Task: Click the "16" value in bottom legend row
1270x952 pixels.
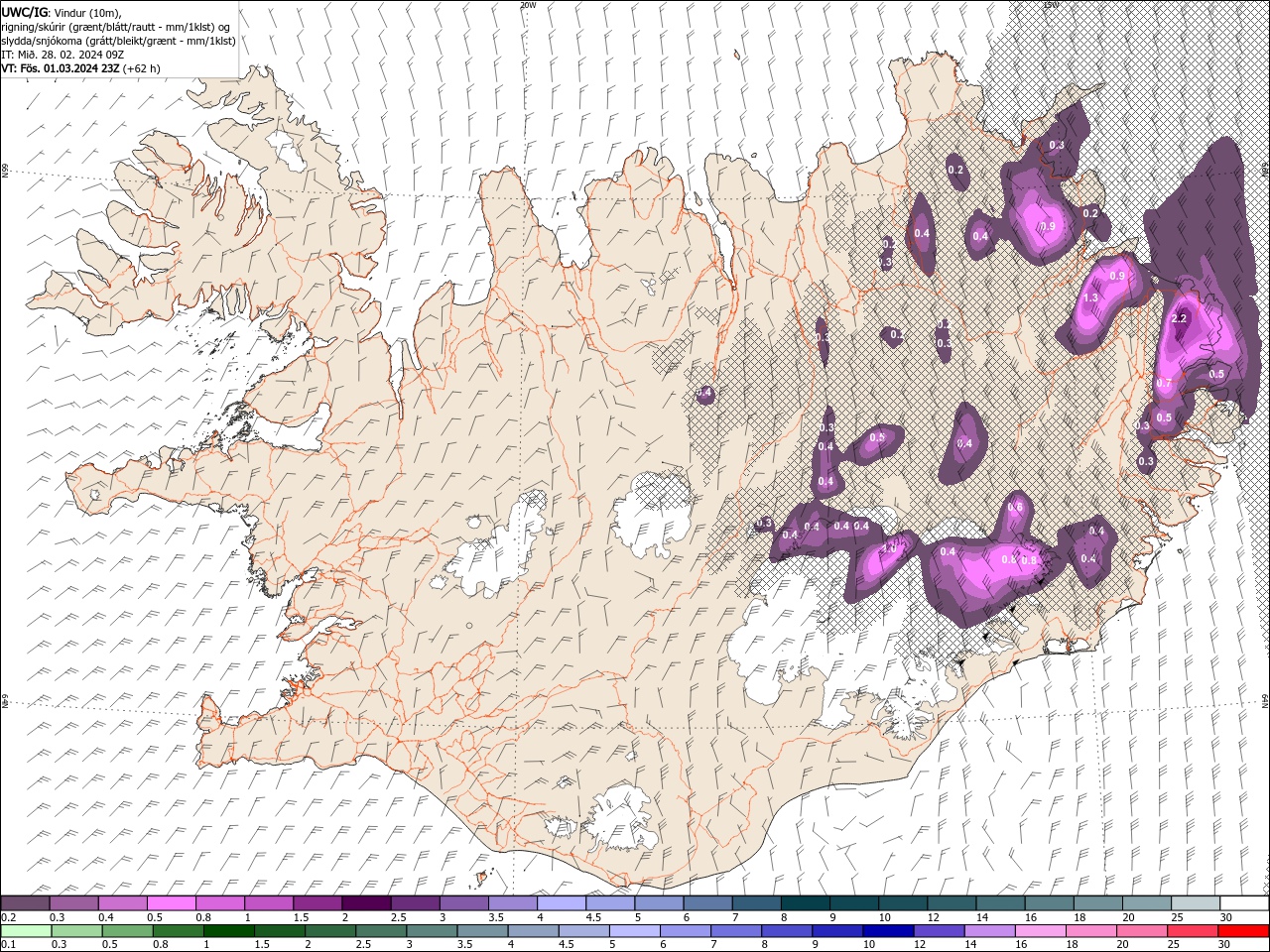Action: point(1023,945)
